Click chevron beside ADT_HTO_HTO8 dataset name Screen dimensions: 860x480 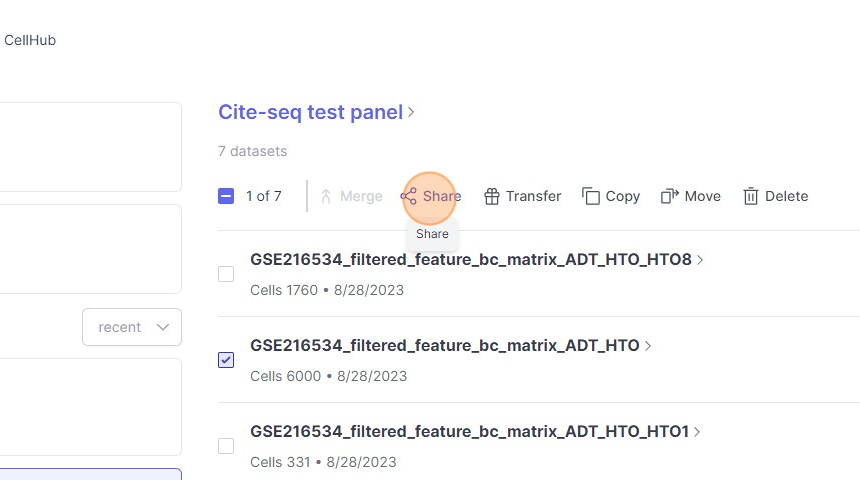700,260
